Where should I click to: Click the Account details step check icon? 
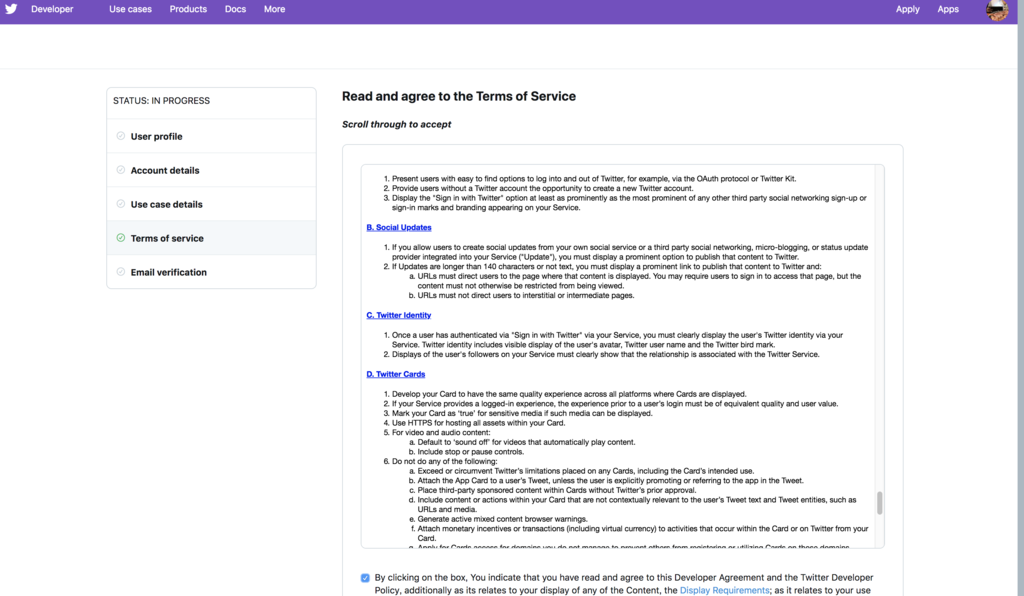point(121,170)
